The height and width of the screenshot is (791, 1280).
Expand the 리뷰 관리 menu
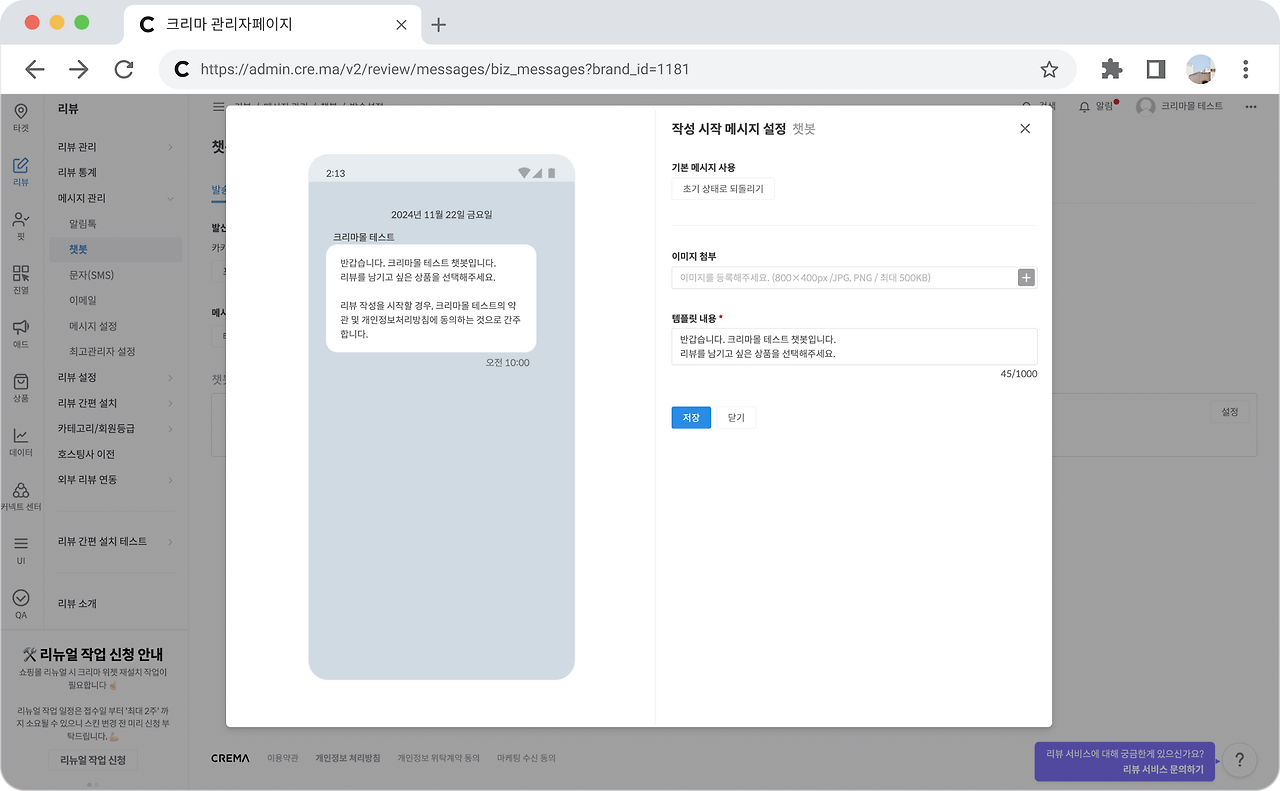(115, 147)
